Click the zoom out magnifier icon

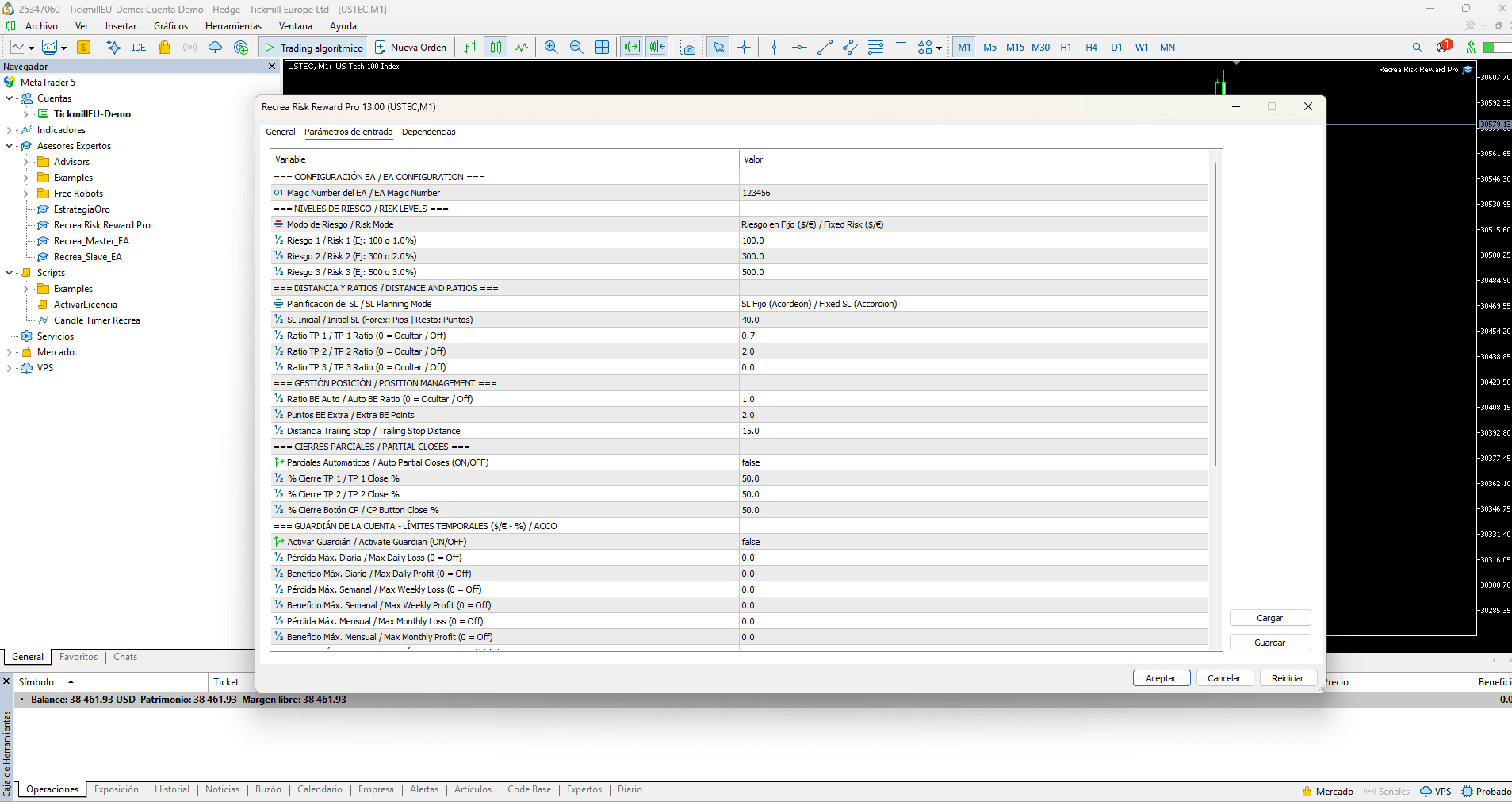pos(576,48)
